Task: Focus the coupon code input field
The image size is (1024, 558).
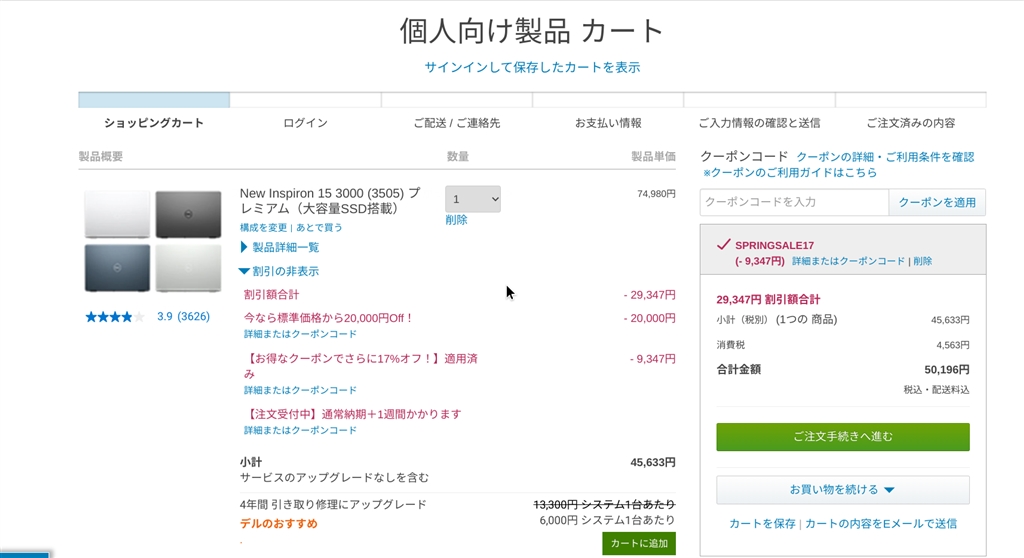Action: coord(794,202)
